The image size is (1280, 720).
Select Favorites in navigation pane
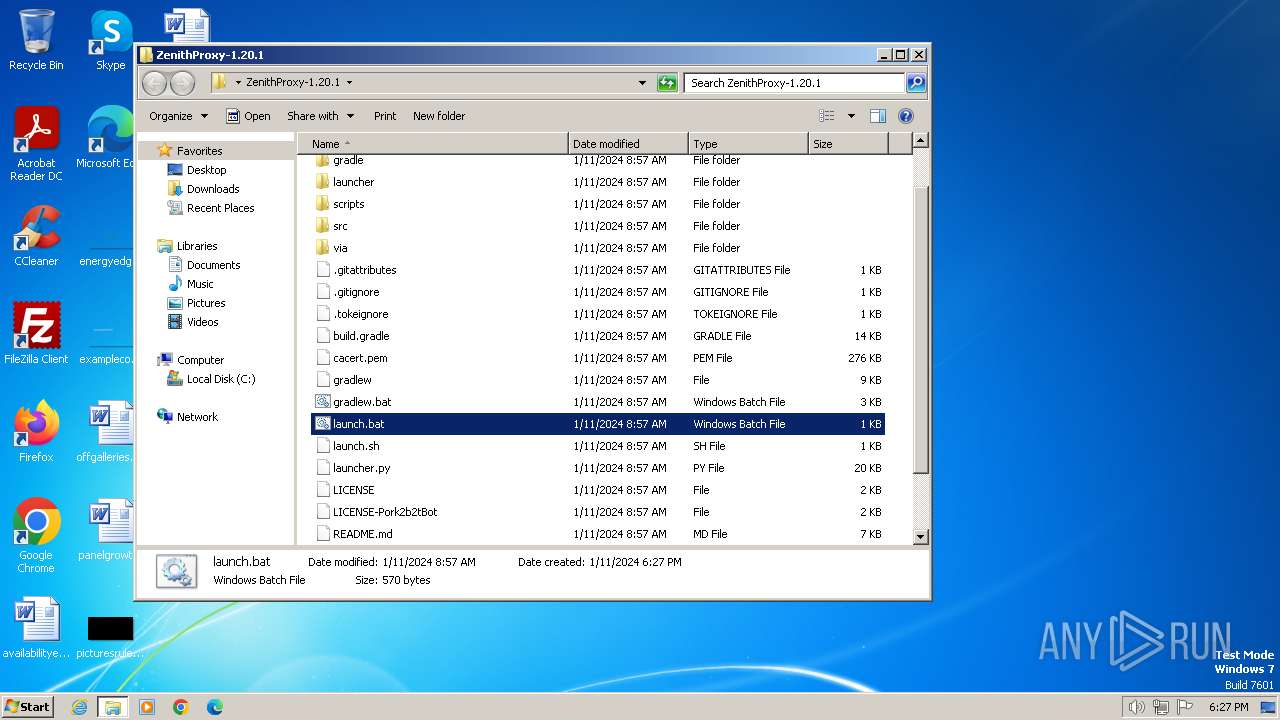[199, 151]
